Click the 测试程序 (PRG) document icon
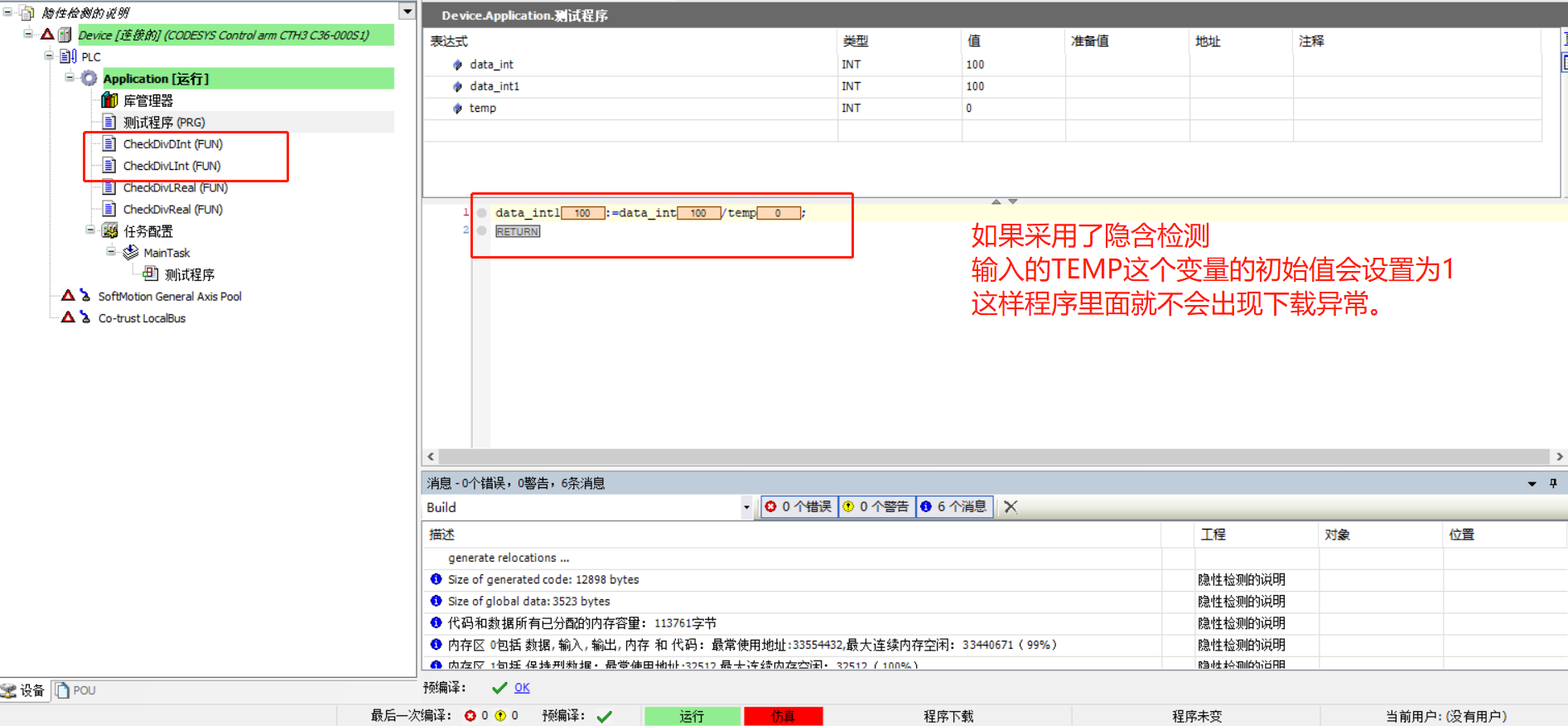Viewport: 1568px width, 726px height. tap(109, 122)
